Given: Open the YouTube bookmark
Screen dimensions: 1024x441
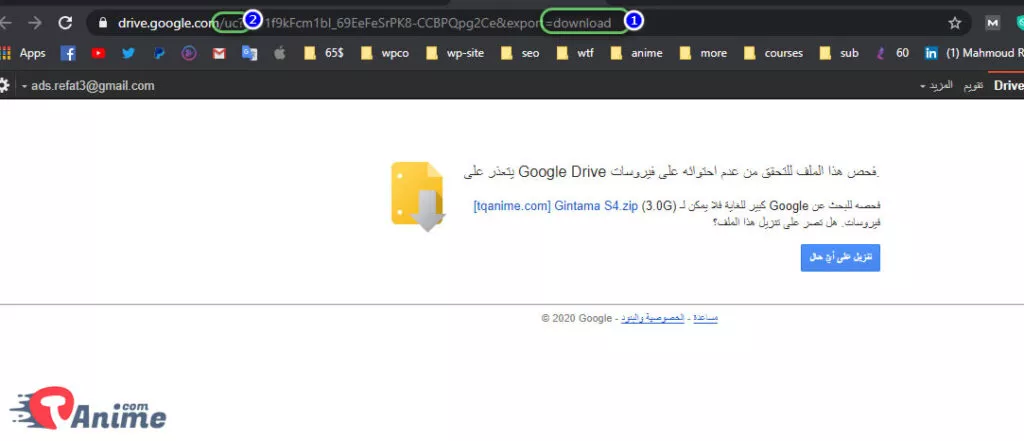Looking at the screenshot, I should pyautogui.click(x=99, y=54).
